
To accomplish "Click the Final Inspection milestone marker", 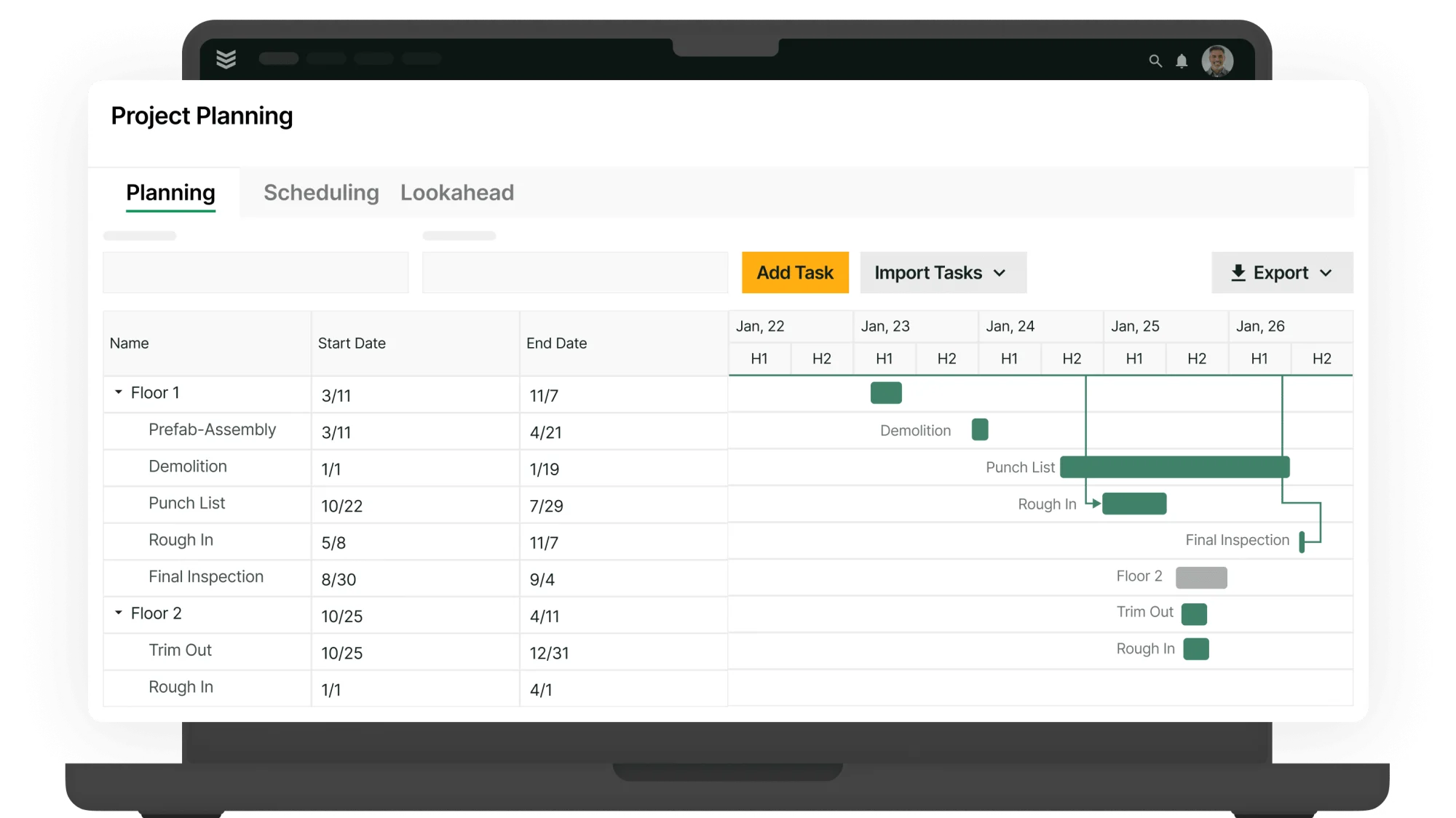I will pyautogui.click(x=1302, y=541).
